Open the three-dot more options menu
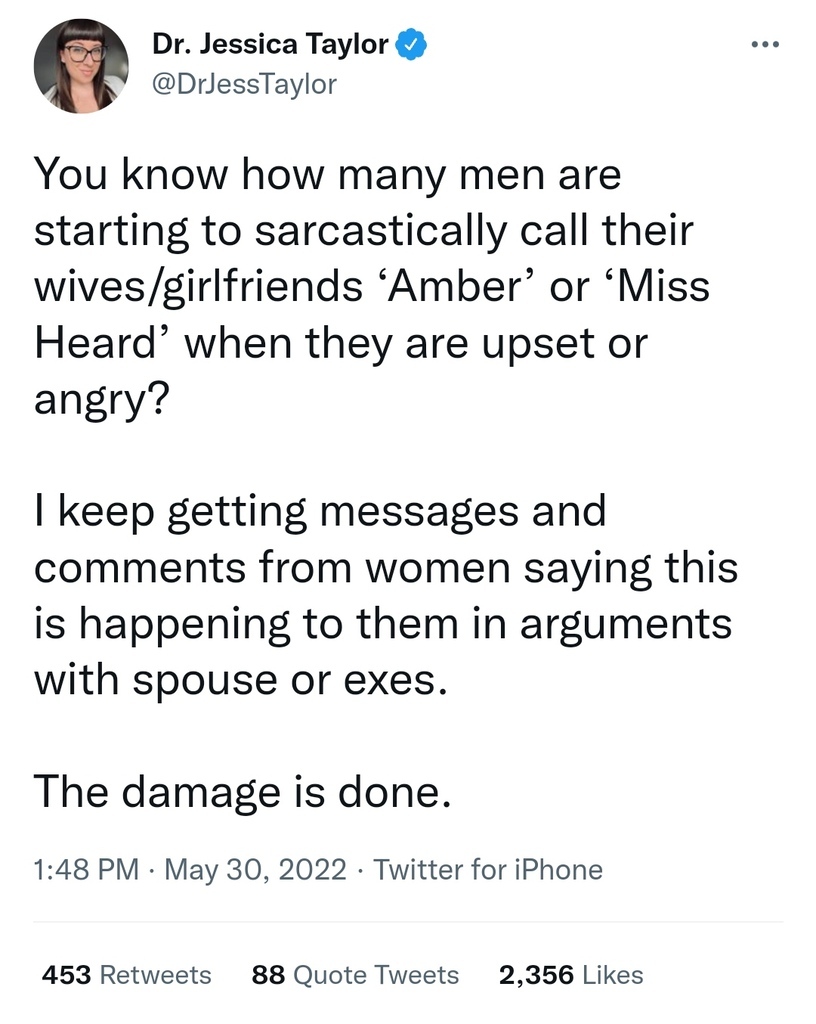 pyautogui.click(x=764, y=44)
